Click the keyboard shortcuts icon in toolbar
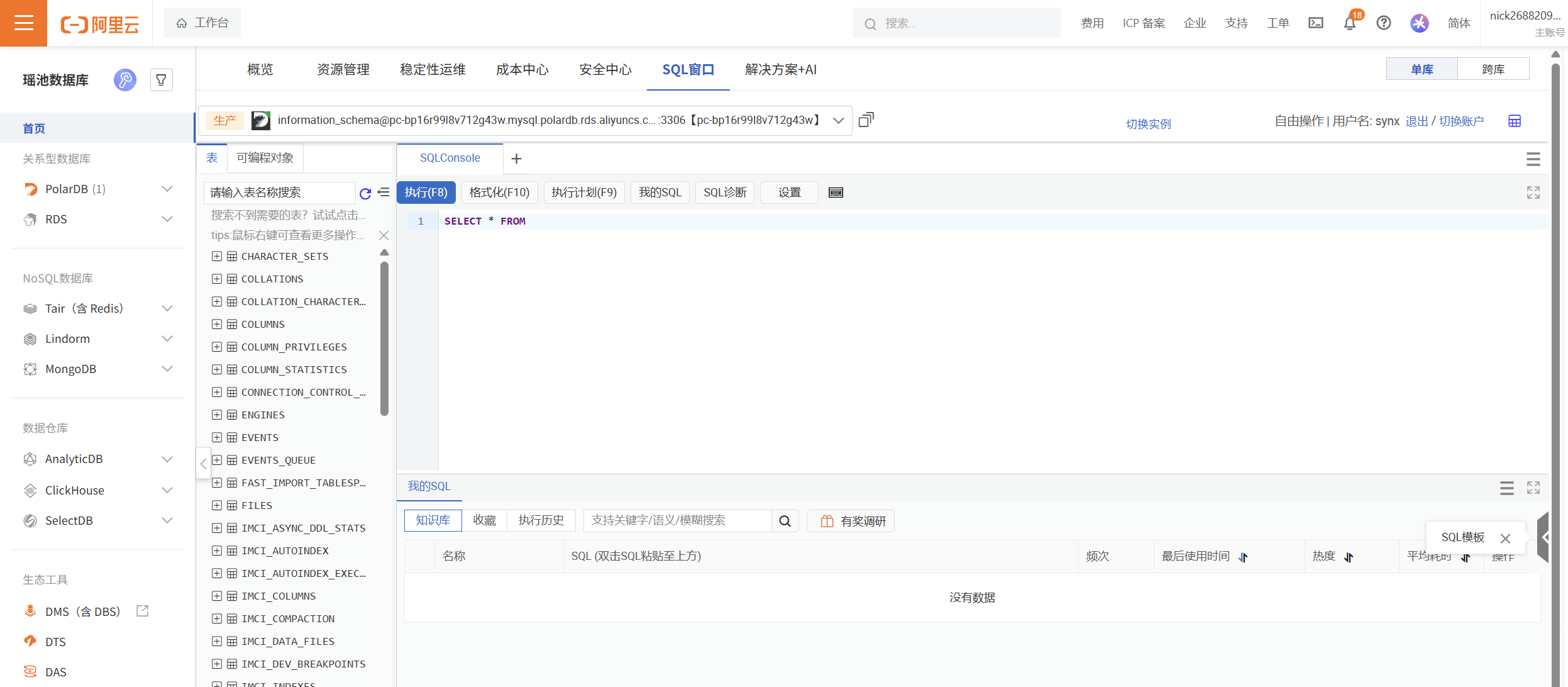This screenshot has width=1568, height=687. tap(836, 193)
